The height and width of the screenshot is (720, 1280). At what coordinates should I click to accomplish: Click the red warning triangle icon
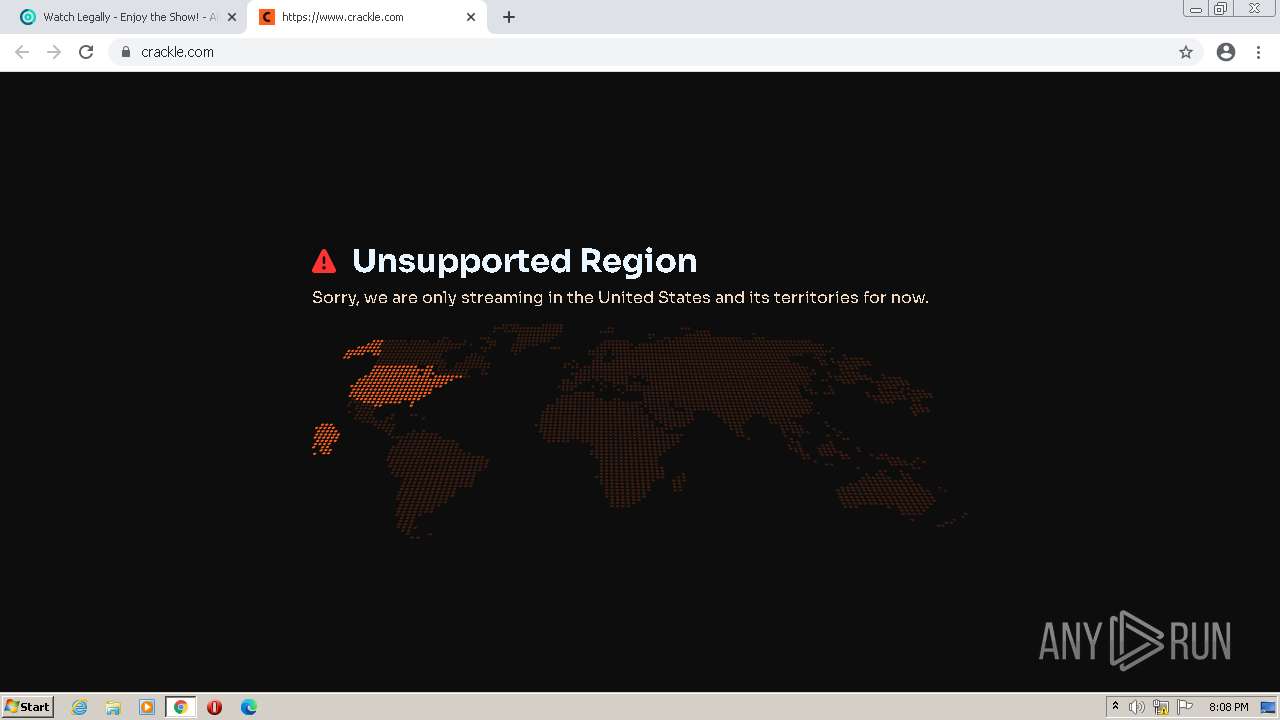(324, 261)
